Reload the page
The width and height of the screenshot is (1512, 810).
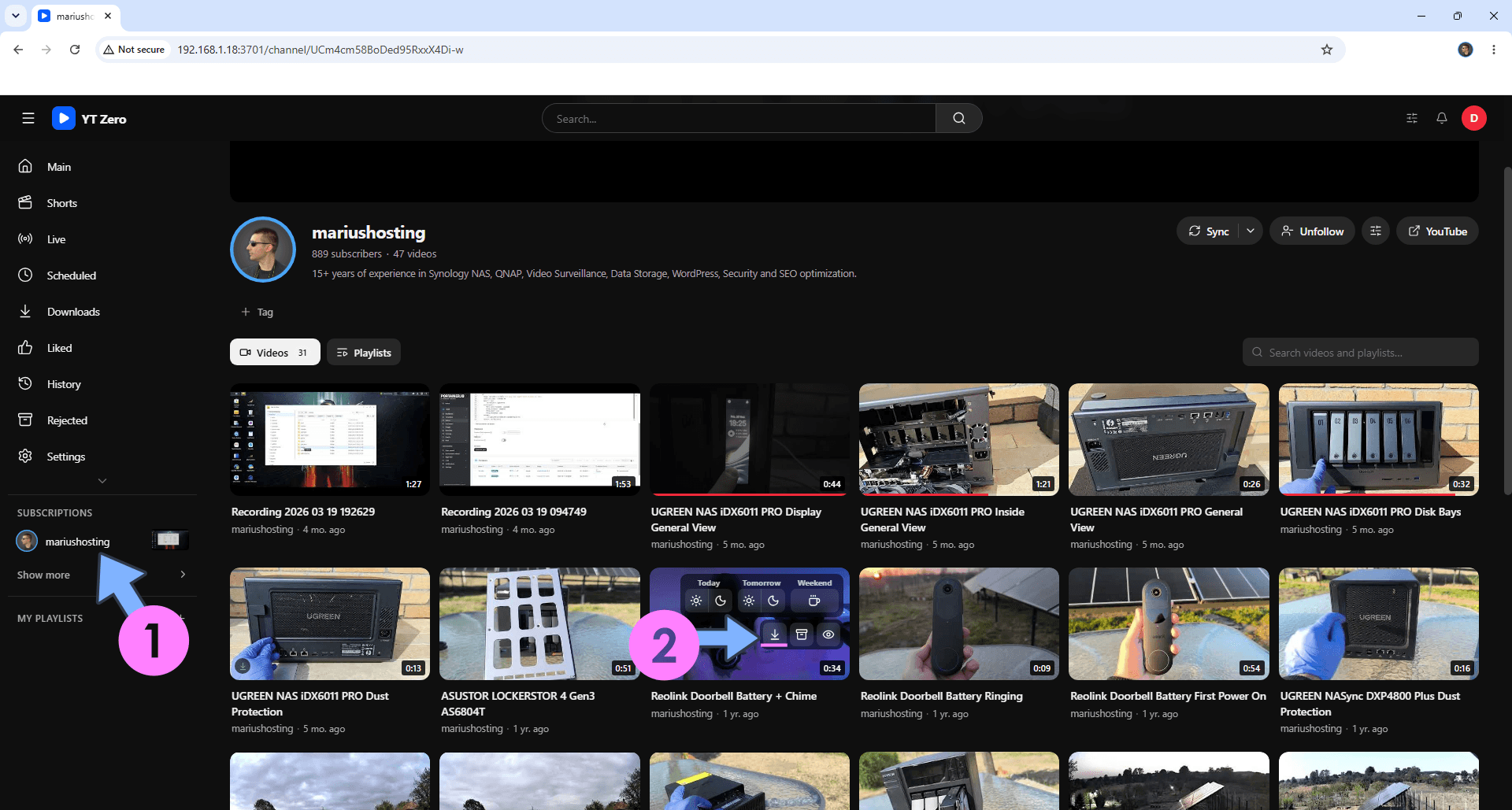[x=75, y=50]
